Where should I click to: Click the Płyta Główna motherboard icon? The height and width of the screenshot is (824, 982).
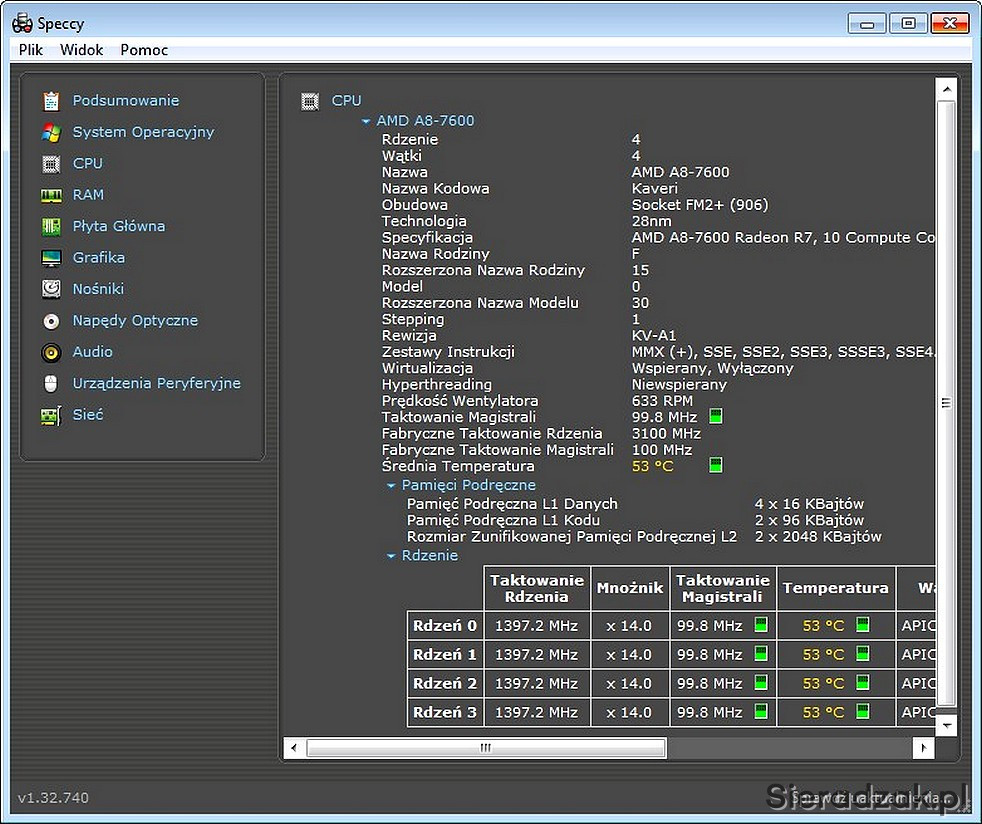(51, 227)
